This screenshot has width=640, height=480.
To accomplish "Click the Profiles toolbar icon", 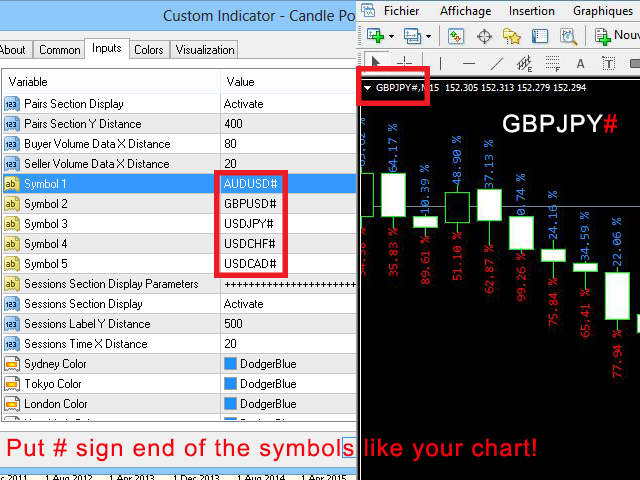I will tap(412, 36).
